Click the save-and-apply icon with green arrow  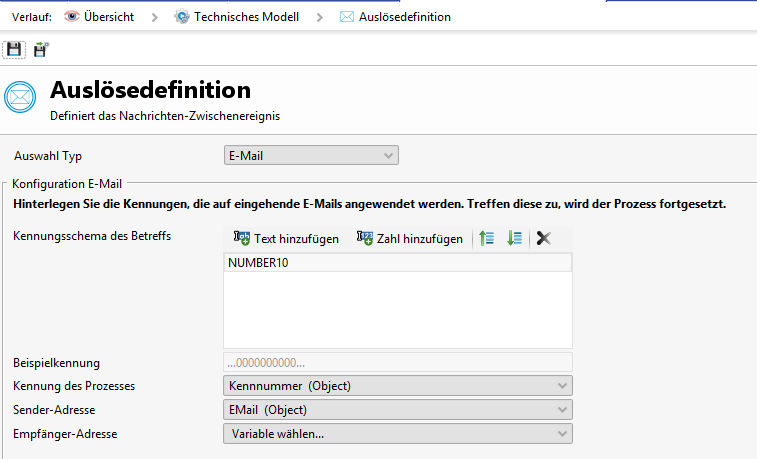tap(41, 49)
